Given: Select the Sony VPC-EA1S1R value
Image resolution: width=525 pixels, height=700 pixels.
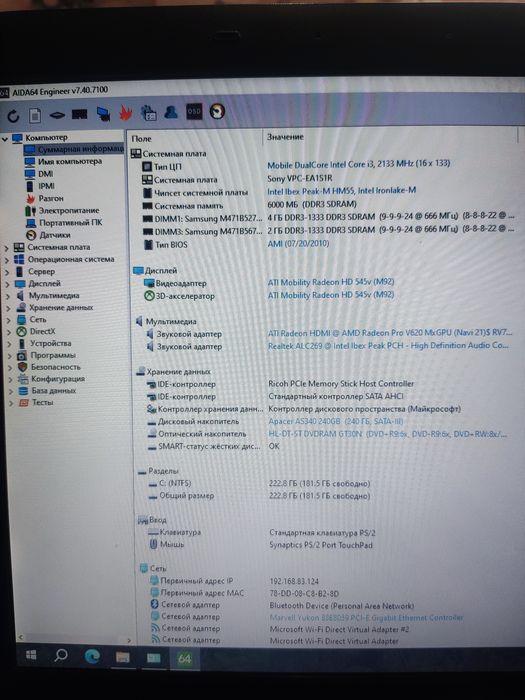Looking at the screenshot, I should coord(300,178).
